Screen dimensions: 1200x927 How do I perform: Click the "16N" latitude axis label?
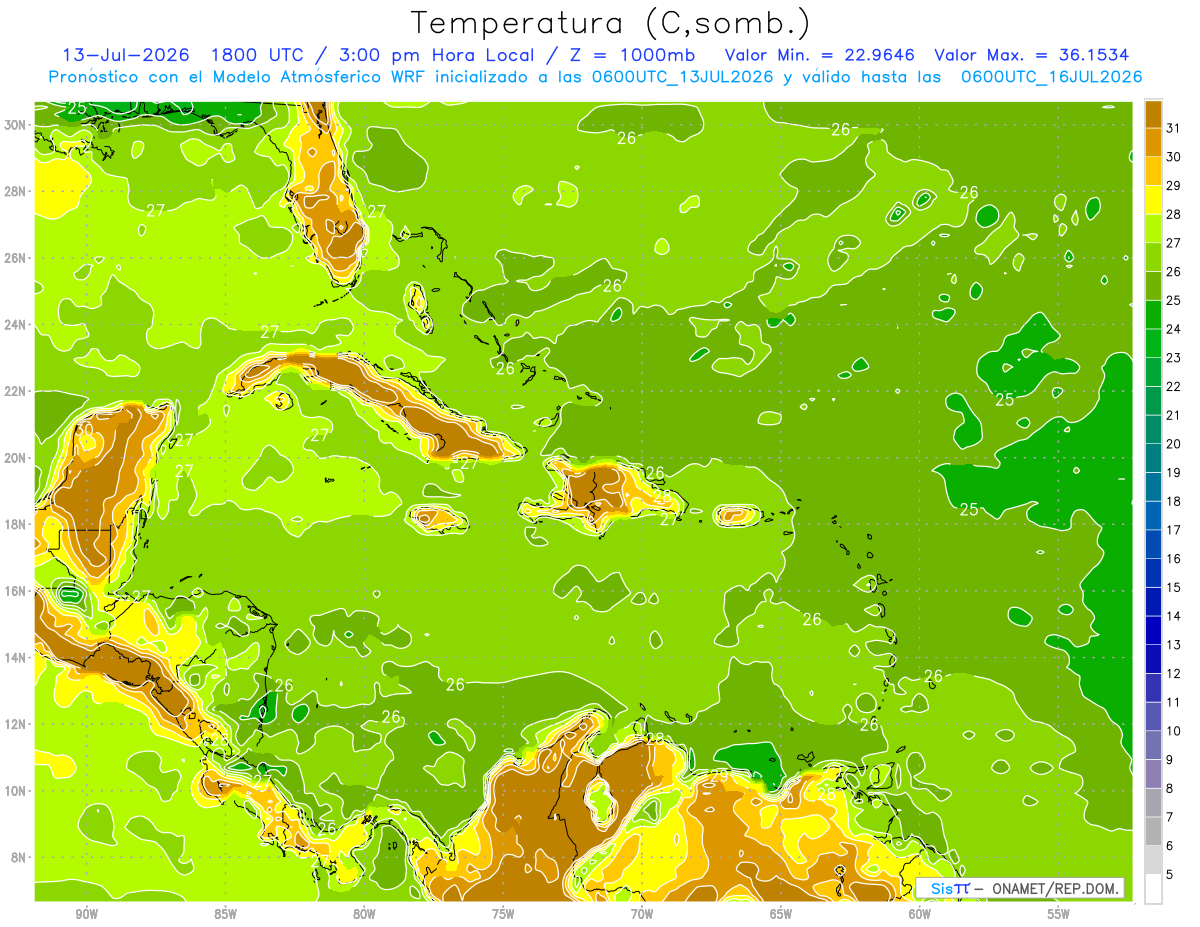16,591
